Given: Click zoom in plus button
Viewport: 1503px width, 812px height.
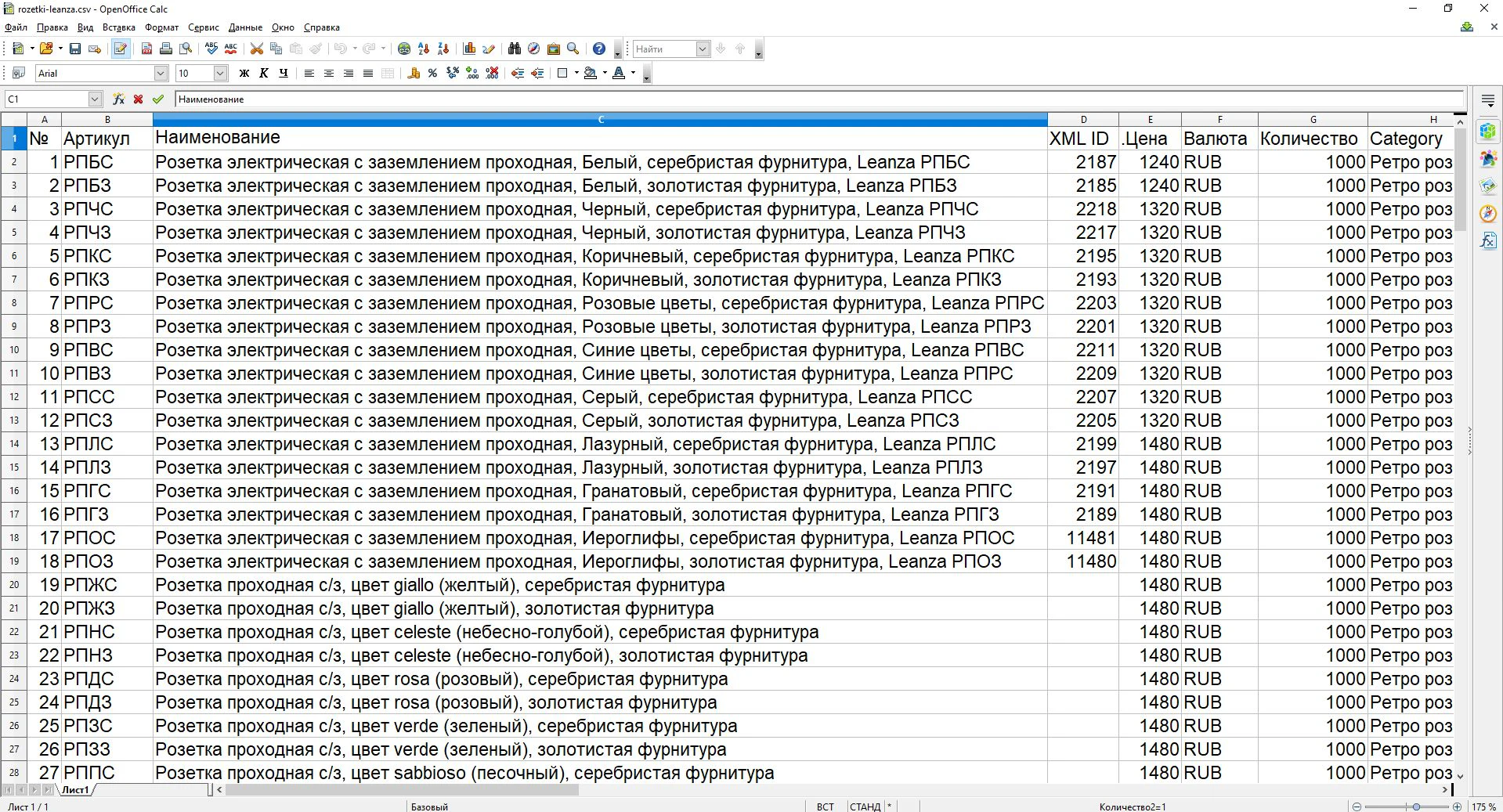Looking at the screenshot, I should point(1457,806).
